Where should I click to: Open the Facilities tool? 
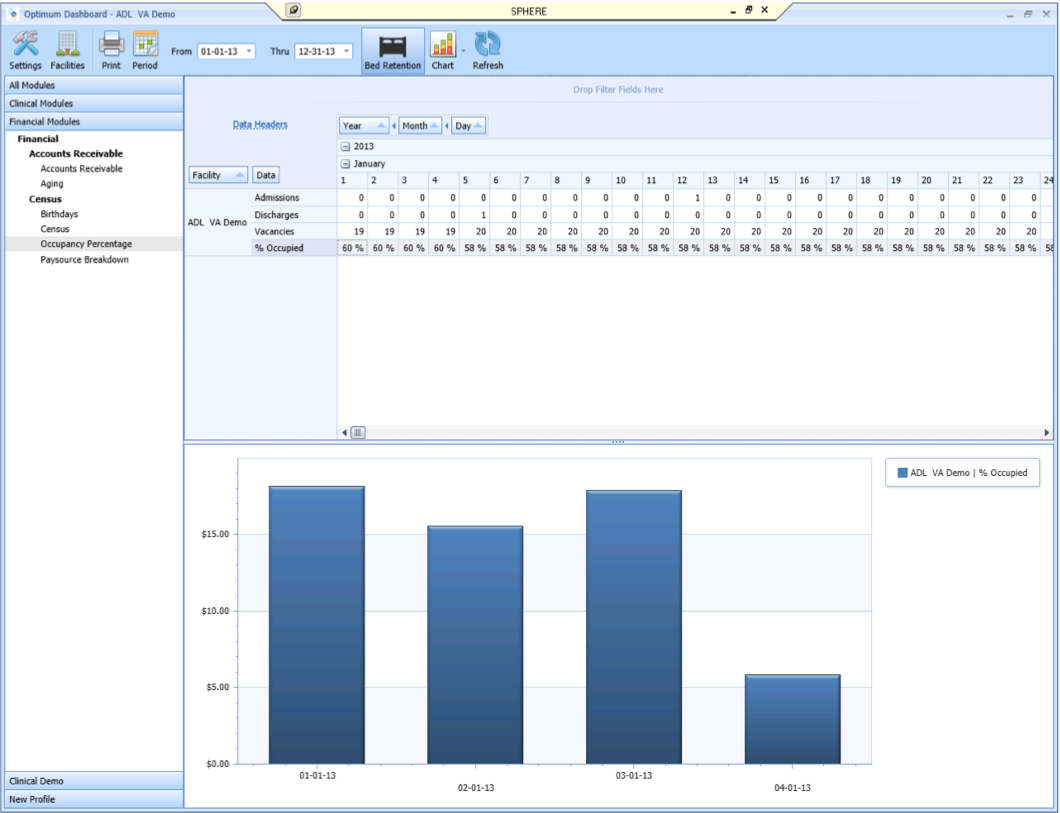tap(67, 48)
